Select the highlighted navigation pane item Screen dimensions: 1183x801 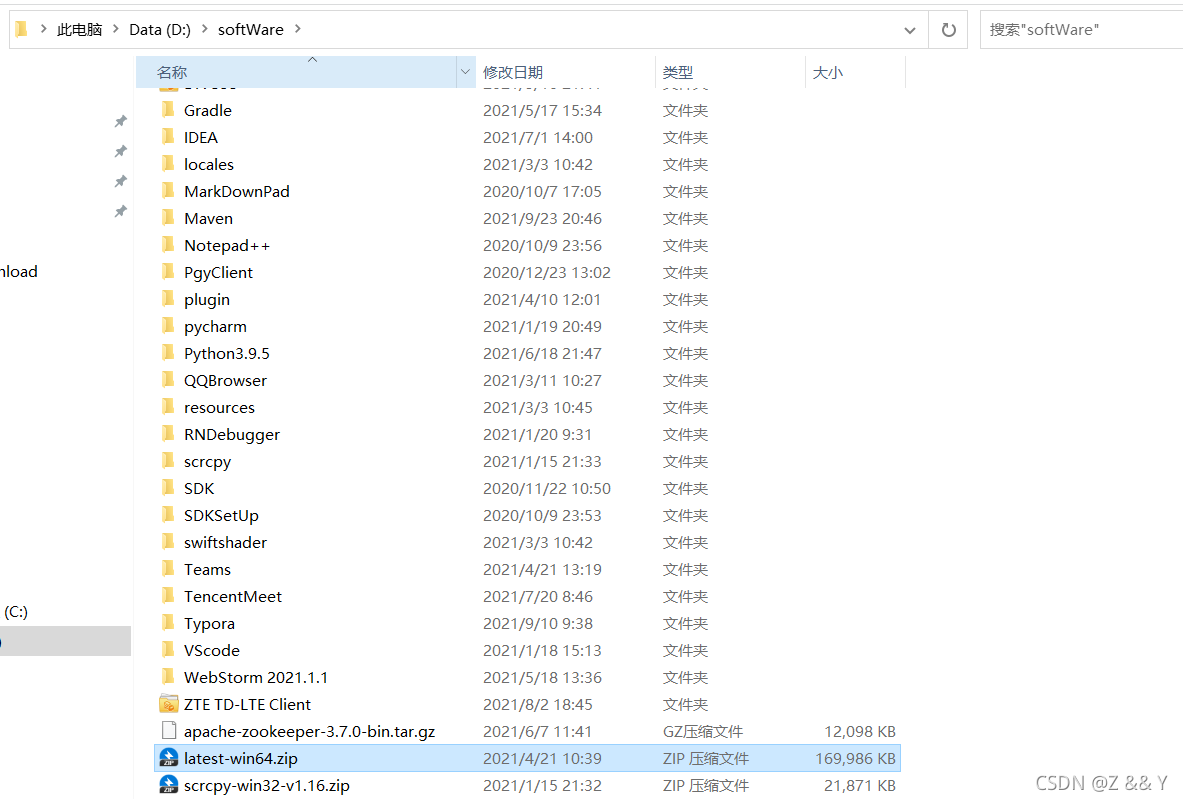pyautogui.click(x=65, y=641)
